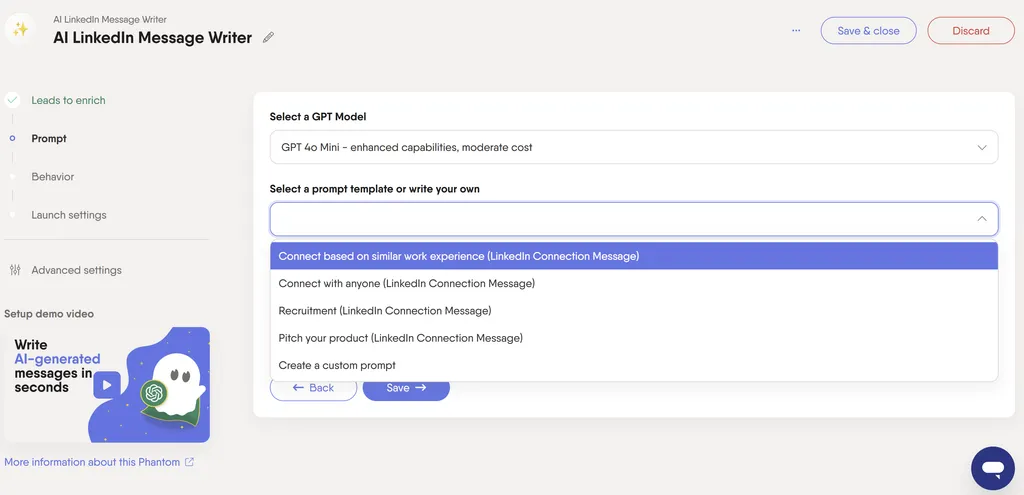Image resolution: width=1024 pixels, height=495 pixels.
Task: Choose the Recruitment template option
Action: point(634,311)
